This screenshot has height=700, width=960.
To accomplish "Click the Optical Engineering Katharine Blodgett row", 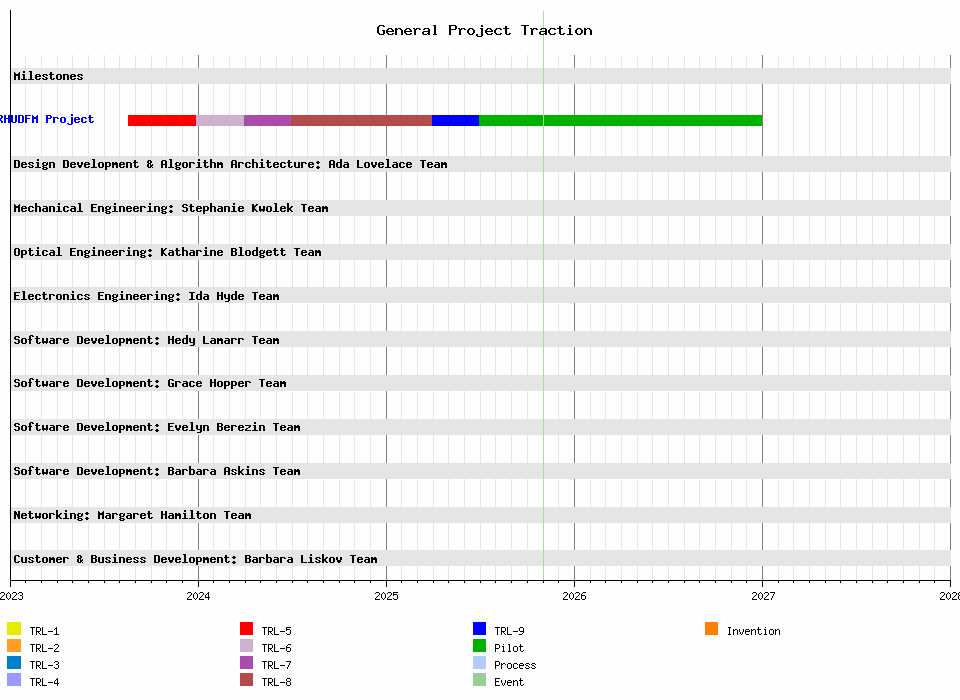I will point(167,252).
